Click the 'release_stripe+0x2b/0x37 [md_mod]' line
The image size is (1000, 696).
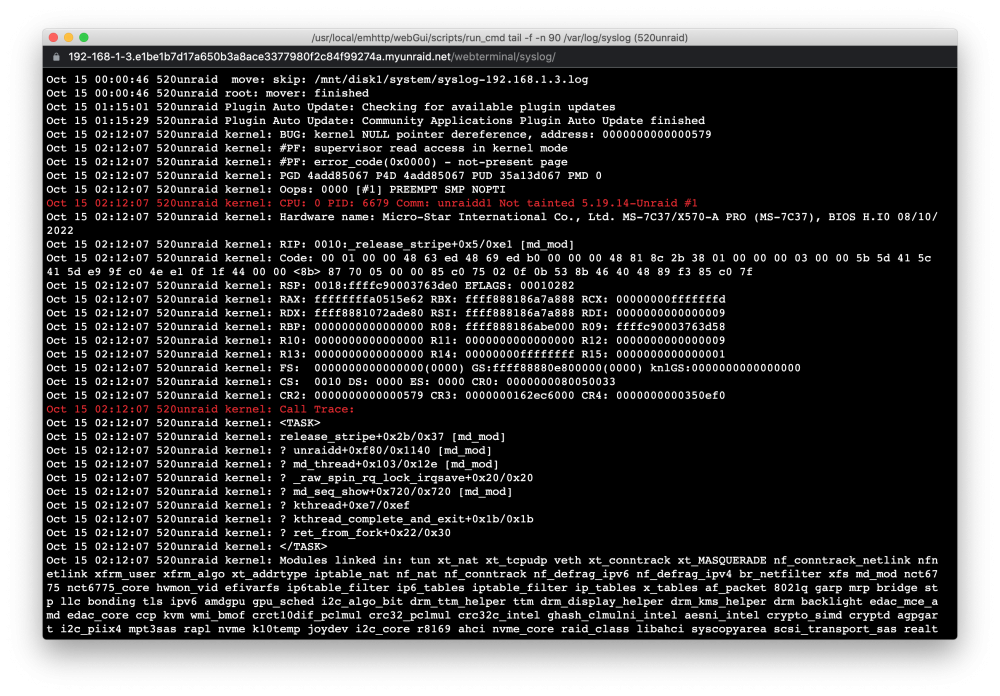(x=276, y=436)
